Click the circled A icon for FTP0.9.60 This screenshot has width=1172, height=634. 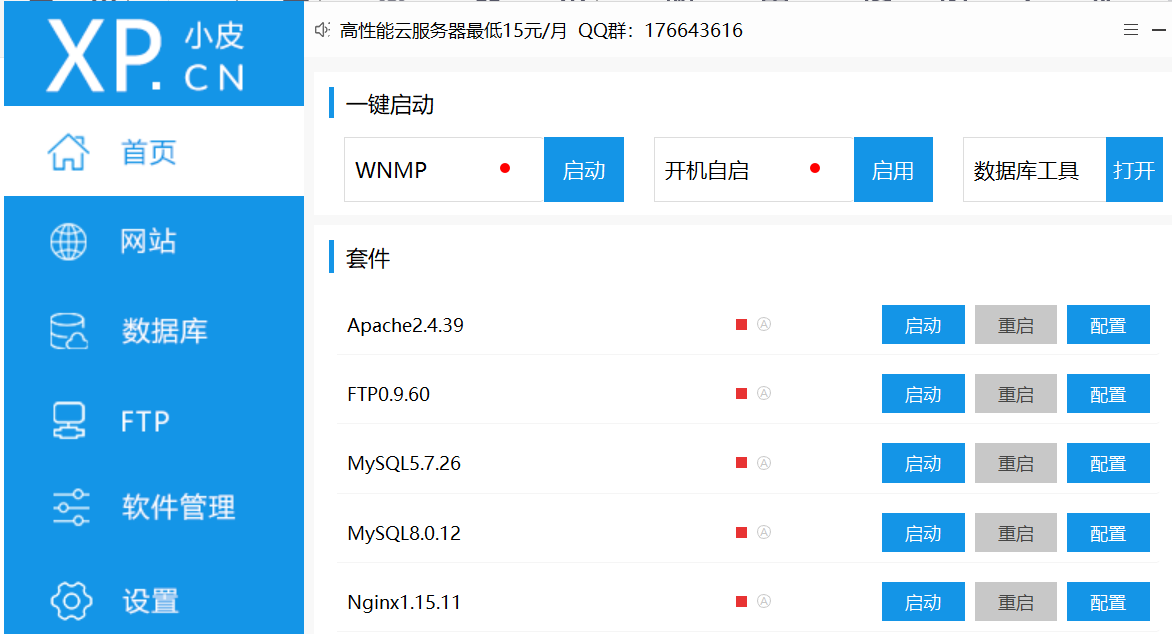pos(764,393)
